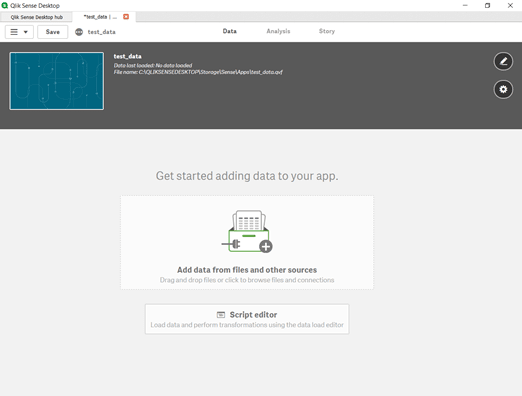Open the navigation hamburger menu
Image resolution: width=522 pixels, height=396 pixels.
click(x=19, y=32)
